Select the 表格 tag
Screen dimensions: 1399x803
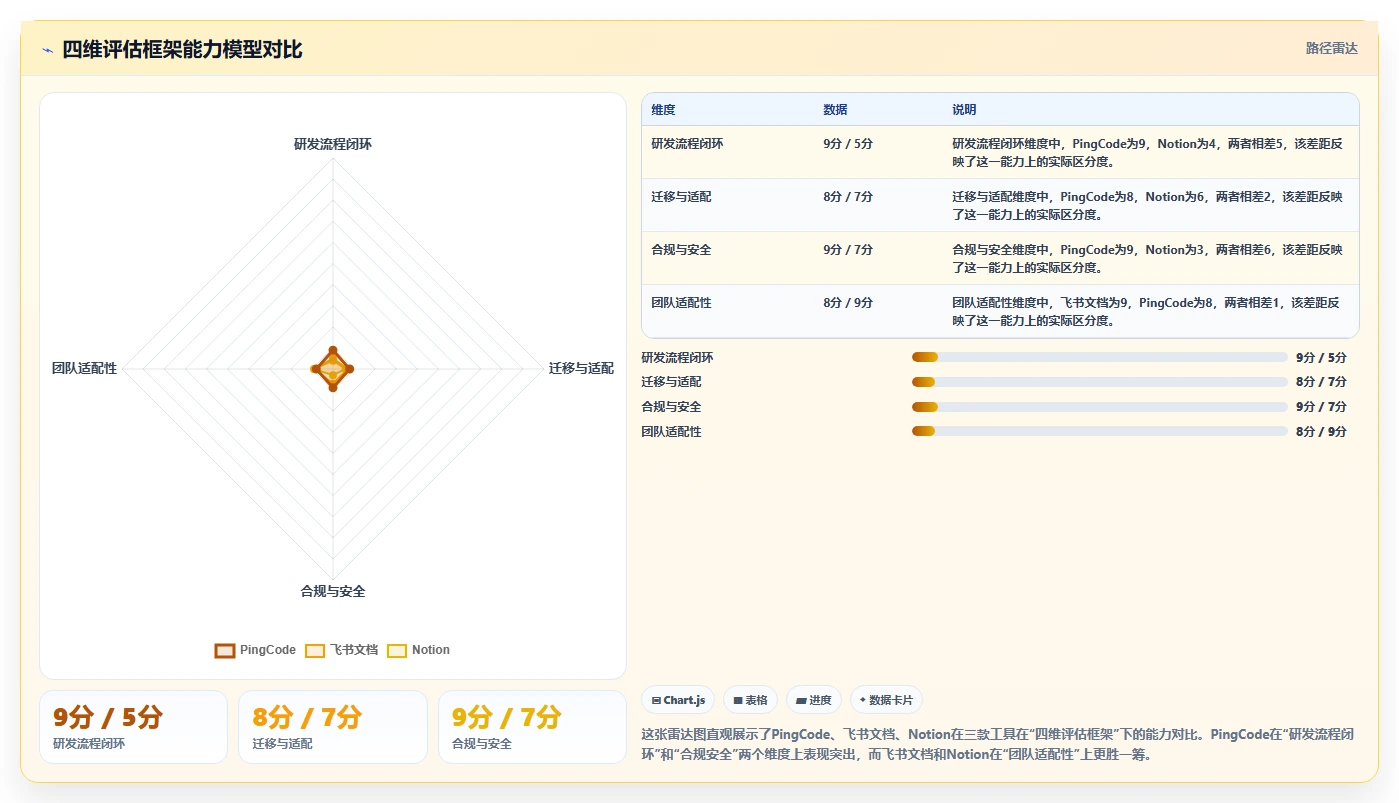pos(750,700)
